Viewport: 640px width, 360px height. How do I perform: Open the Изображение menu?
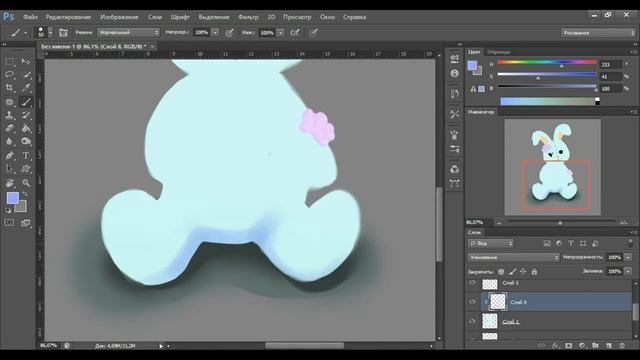(119, 17)
